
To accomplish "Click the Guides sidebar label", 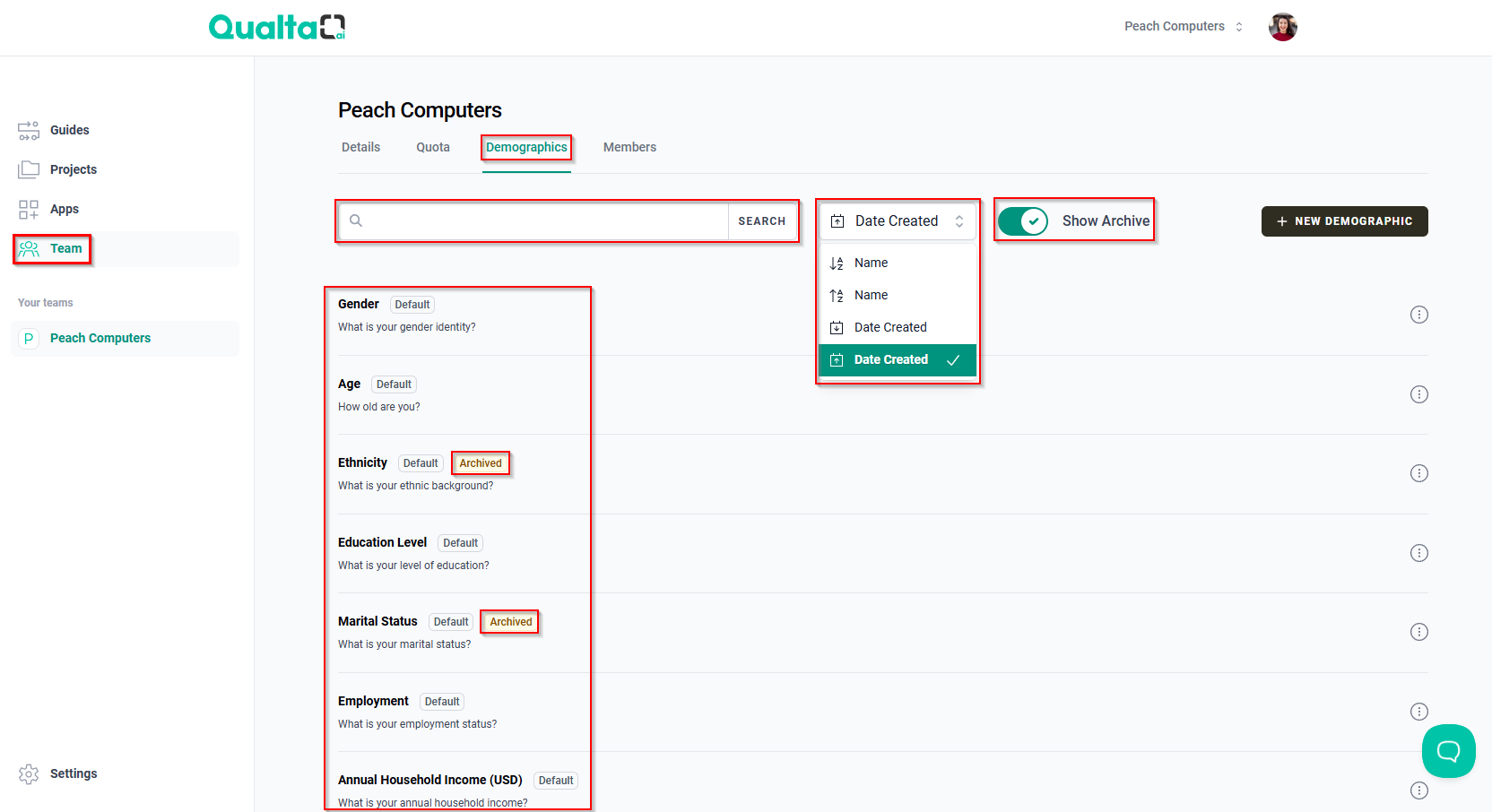I will pyautogui.click(x=70, y=130).
